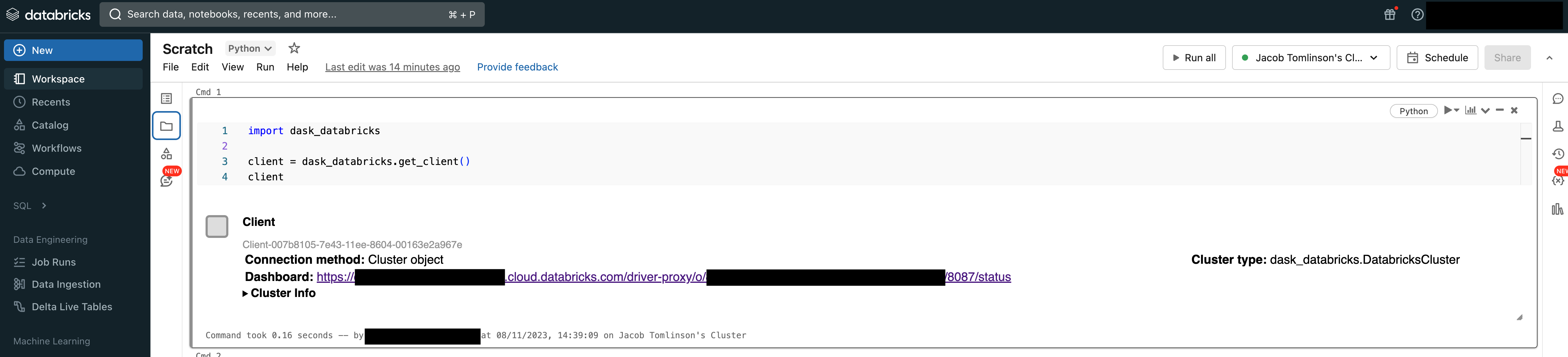
Task: Click the Provide feedback link
Action: 517,67
